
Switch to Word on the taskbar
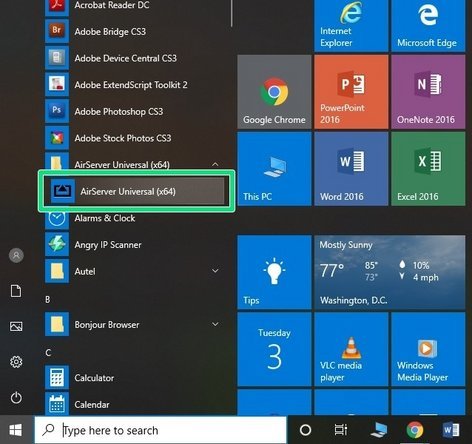coord(451,430)
